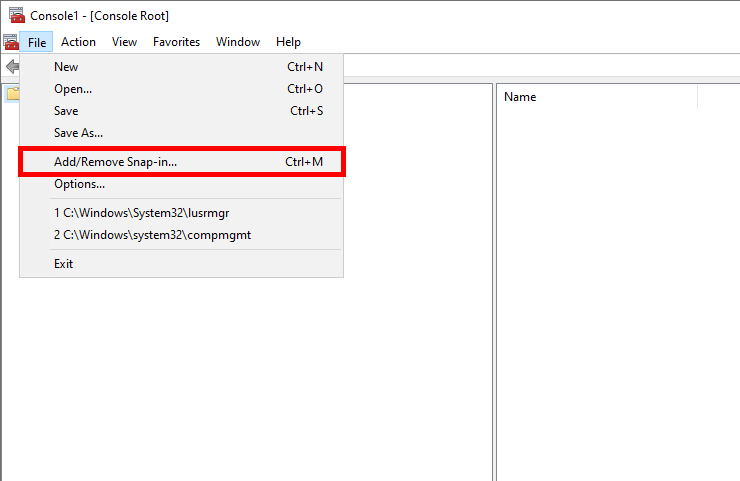Image resolution: width=740 pixels, height=481 pixels.
Task: Click Exit in the File menu
Action: pyautogui.click(x=63, y=264)
